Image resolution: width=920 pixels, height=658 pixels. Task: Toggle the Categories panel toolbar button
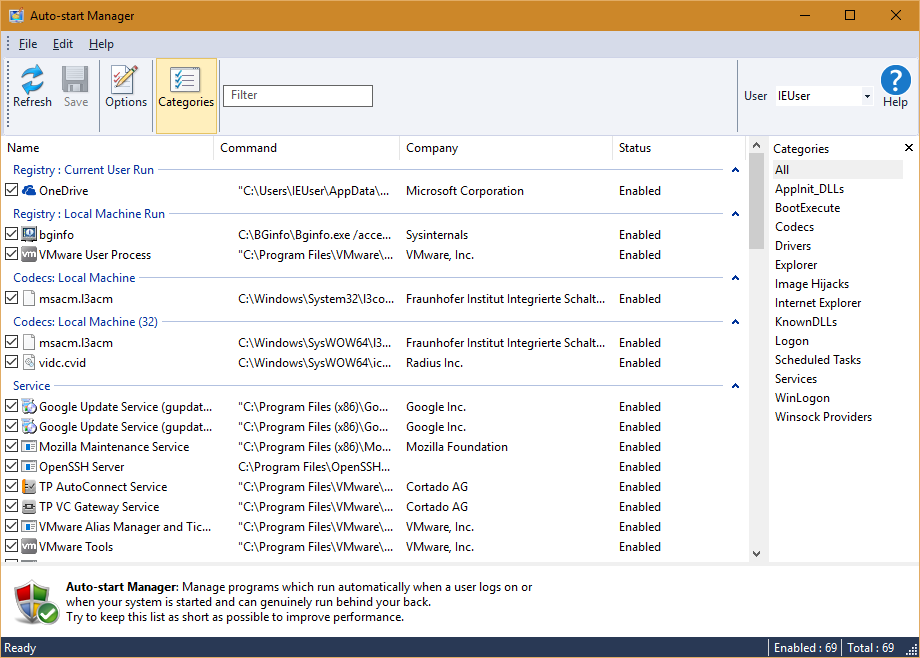(186, 82)
